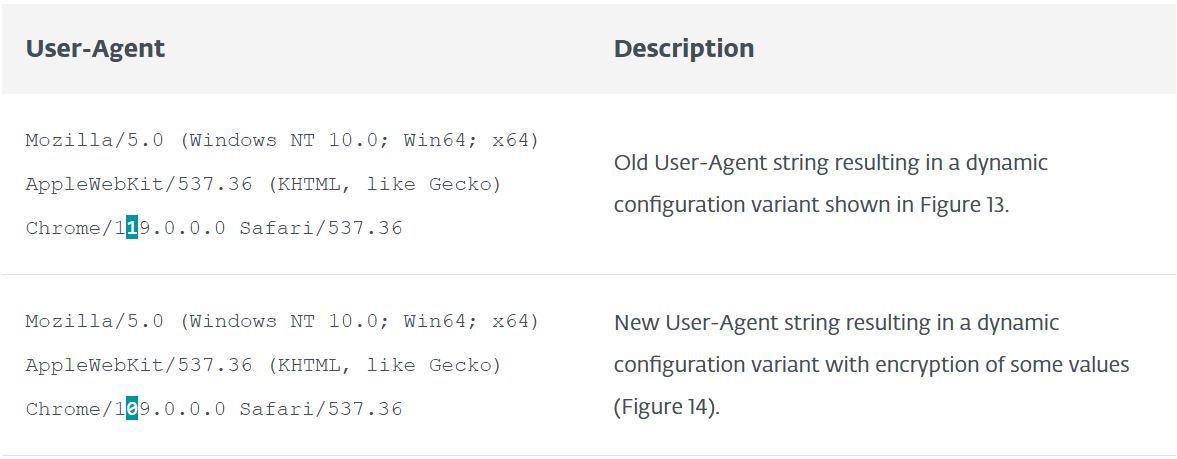Viewport: 1177px width, 459px height.
Task: Click 'Win64; x64' in the first row
Action: [x=471, y=140]
